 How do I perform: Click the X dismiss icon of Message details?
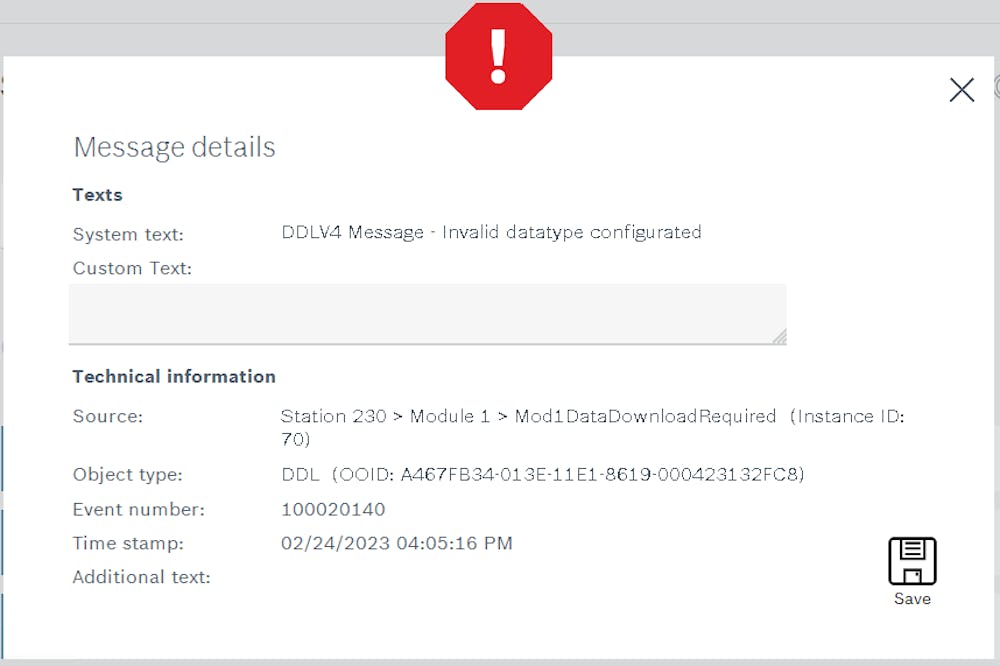pyautogui.click(x=961, y=89)
